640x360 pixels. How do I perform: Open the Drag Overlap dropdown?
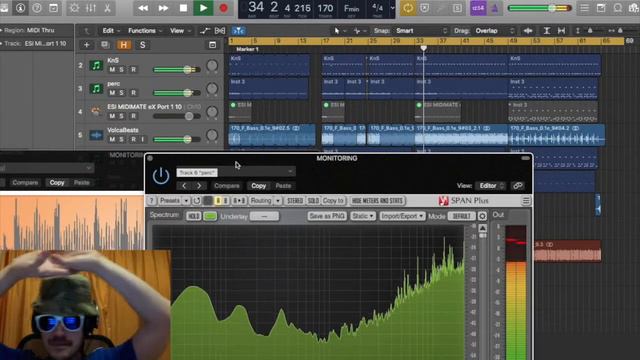click(494, 31)
